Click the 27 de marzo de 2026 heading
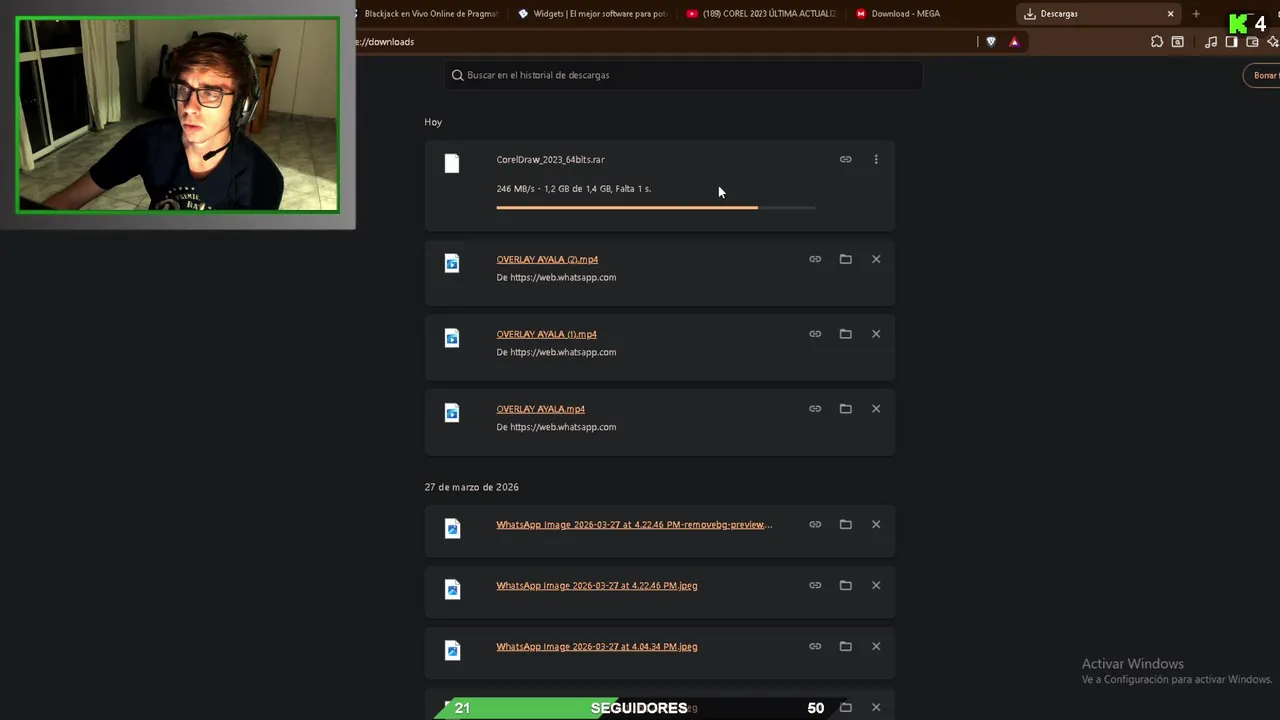 [x=471, y=487]
